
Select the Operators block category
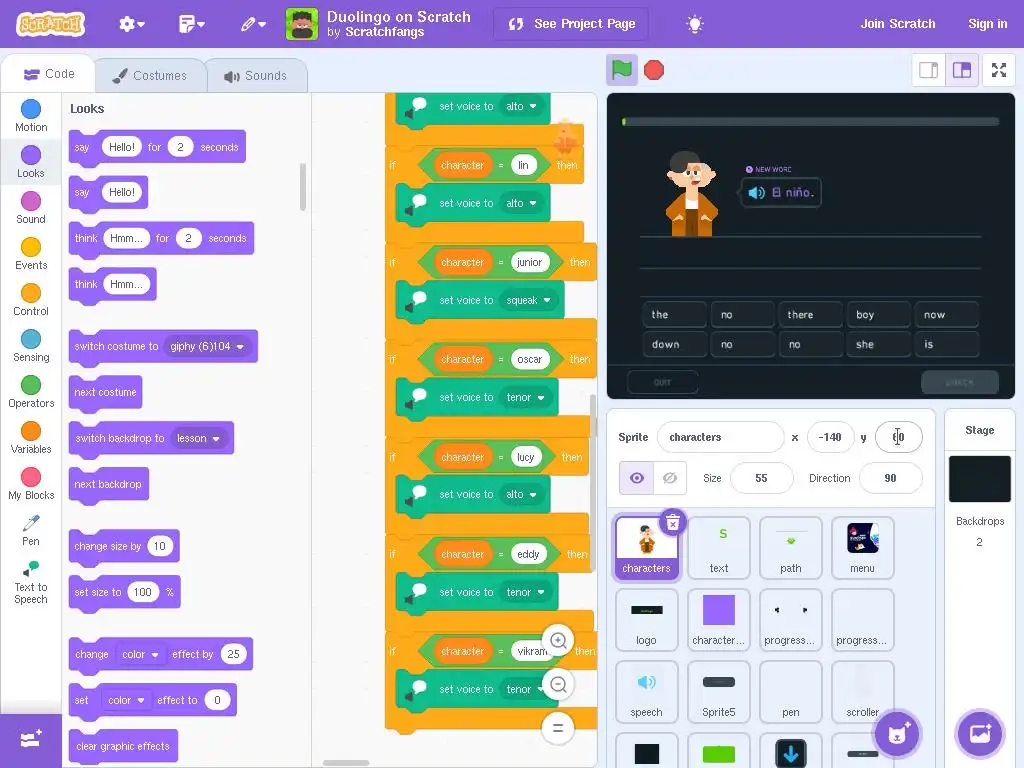click(31, 392)
